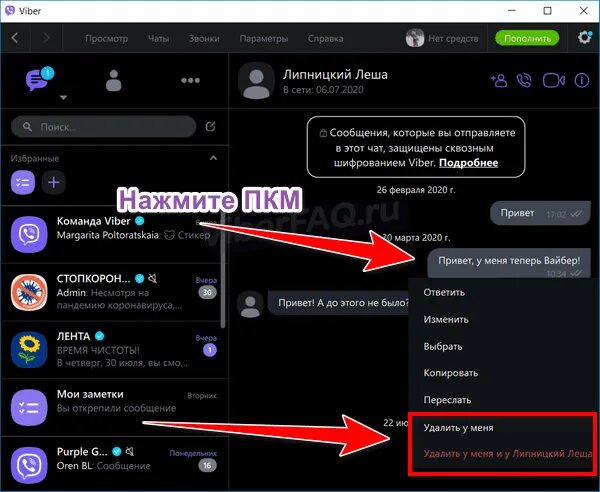Open the chats tab with message bubble icon

pyautogui.click(x=38, y=80)
